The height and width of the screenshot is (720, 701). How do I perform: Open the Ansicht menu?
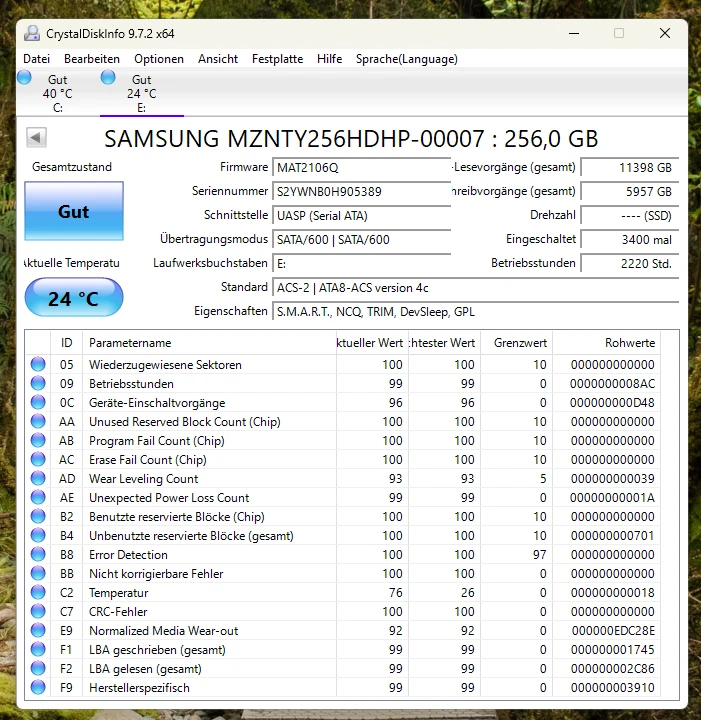click(x=218, y=59)
